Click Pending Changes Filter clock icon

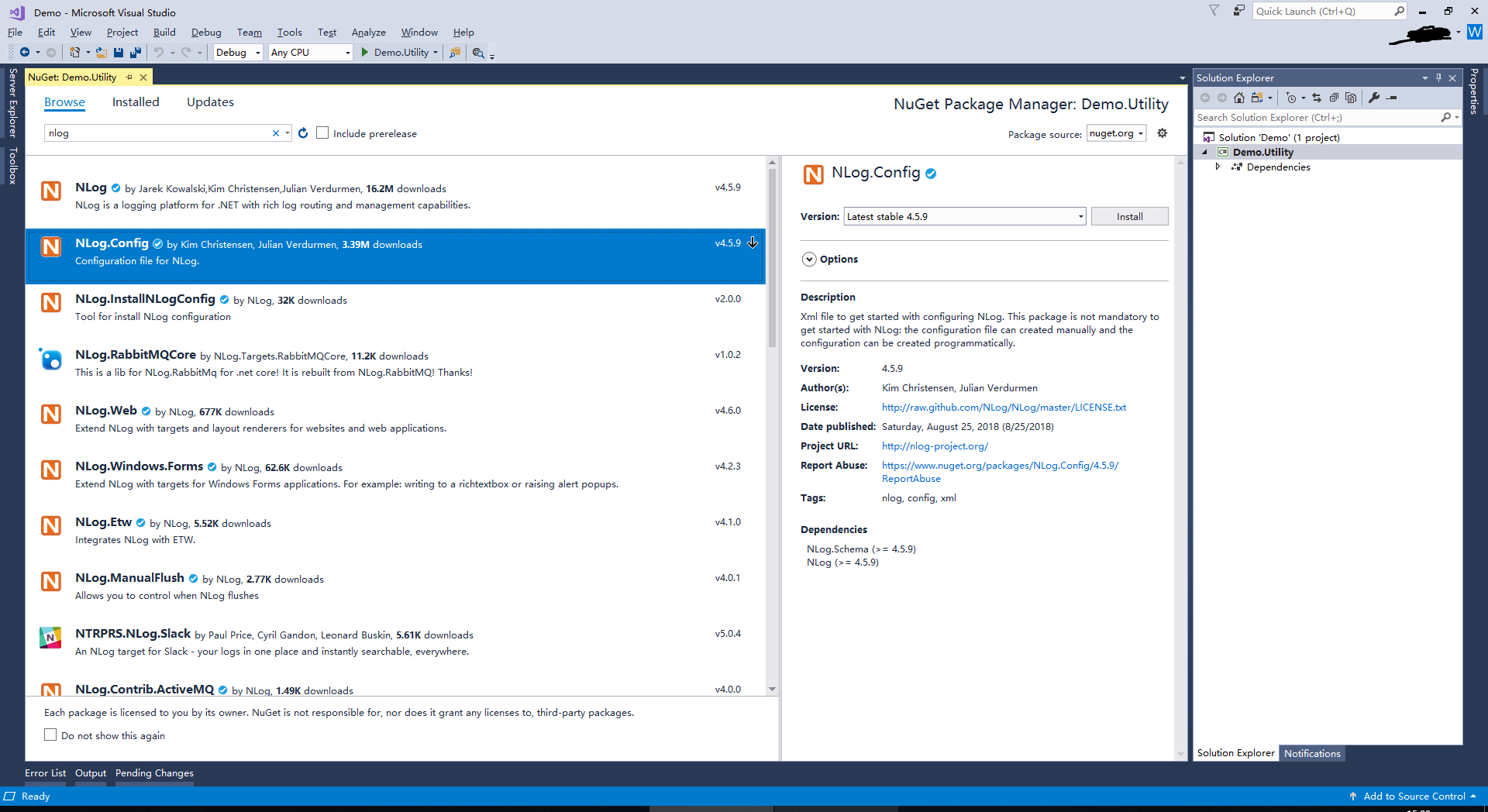click(1290, 98)
